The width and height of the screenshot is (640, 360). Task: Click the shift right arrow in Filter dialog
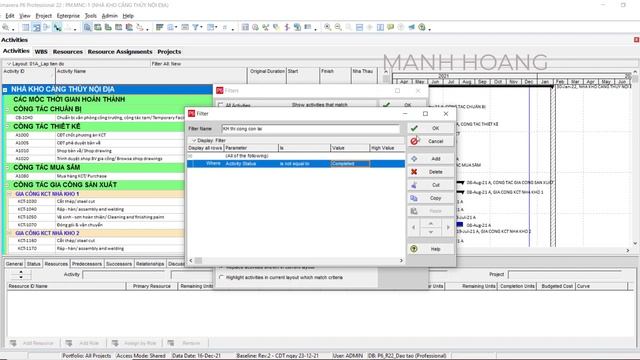point(448,227)
